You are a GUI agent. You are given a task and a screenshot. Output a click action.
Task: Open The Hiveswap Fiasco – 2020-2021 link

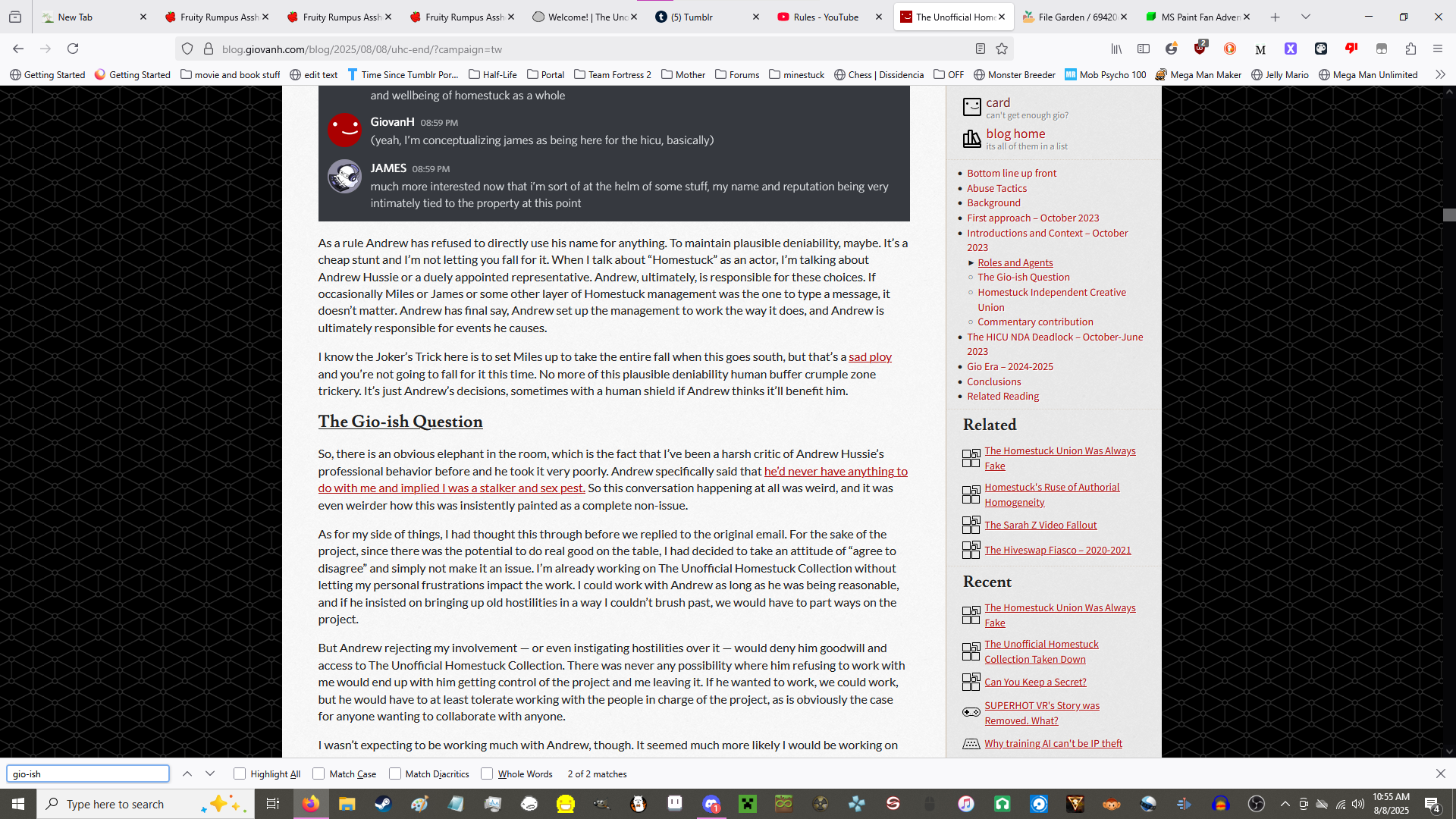(1057, 550)
